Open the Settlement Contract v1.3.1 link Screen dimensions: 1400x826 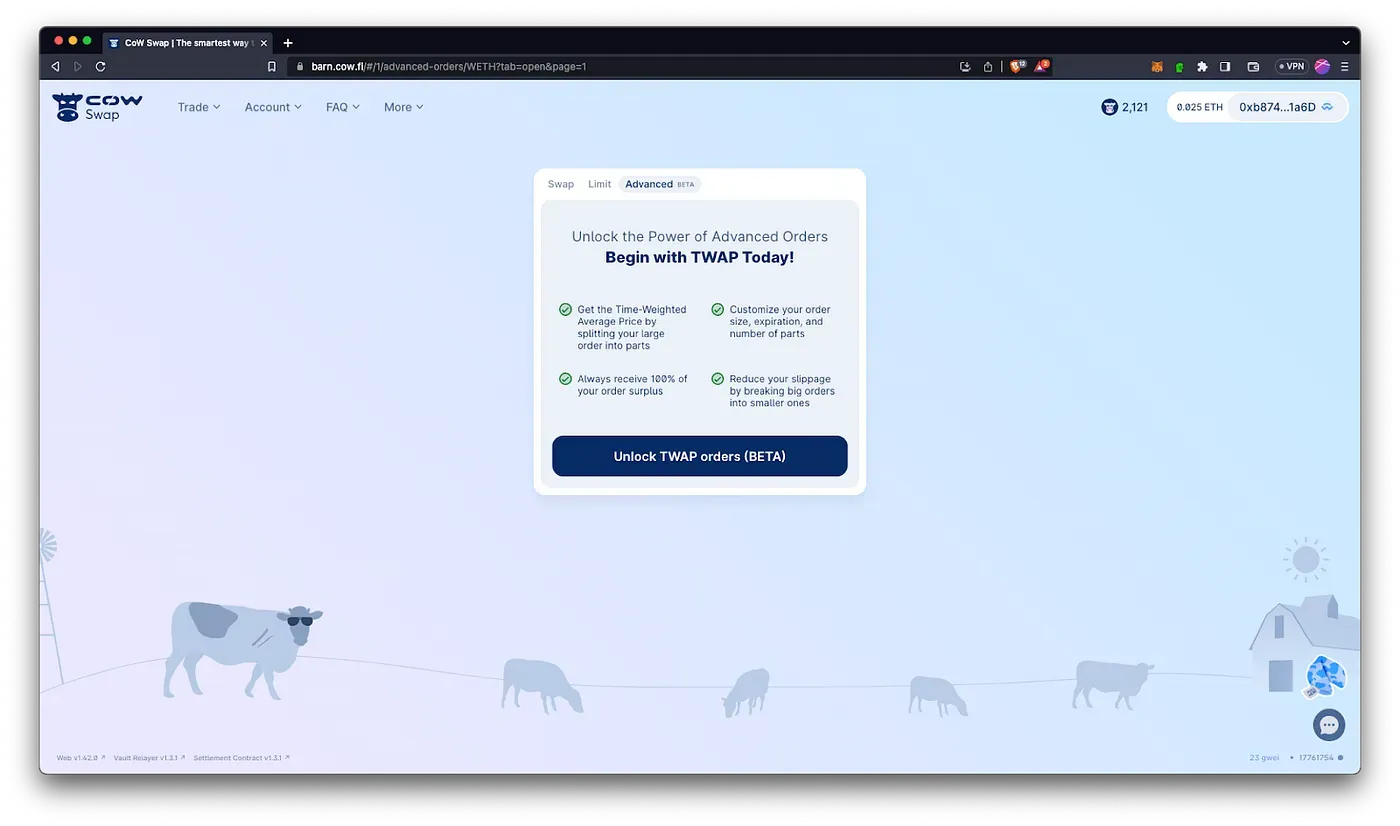242,758
